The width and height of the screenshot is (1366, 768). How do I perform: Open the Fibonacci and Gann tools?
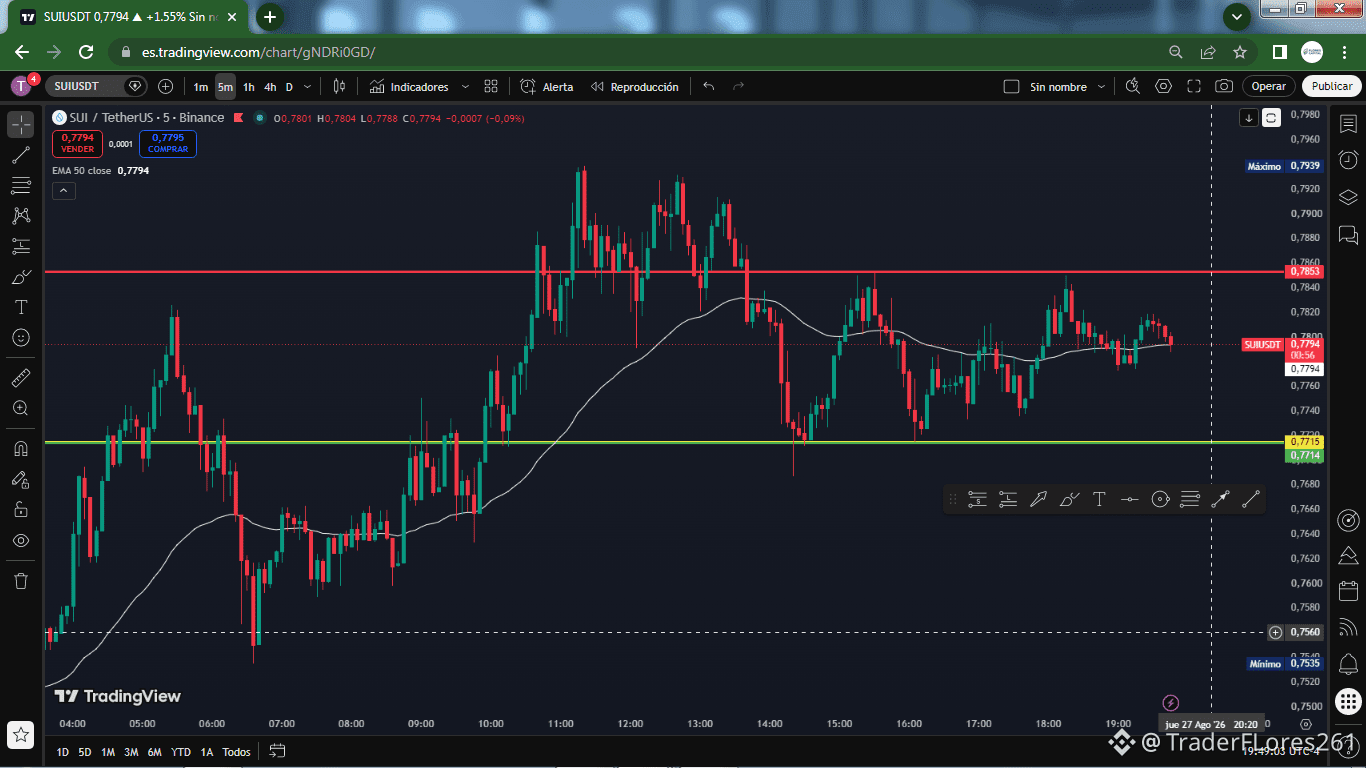[x=21, y=185]
